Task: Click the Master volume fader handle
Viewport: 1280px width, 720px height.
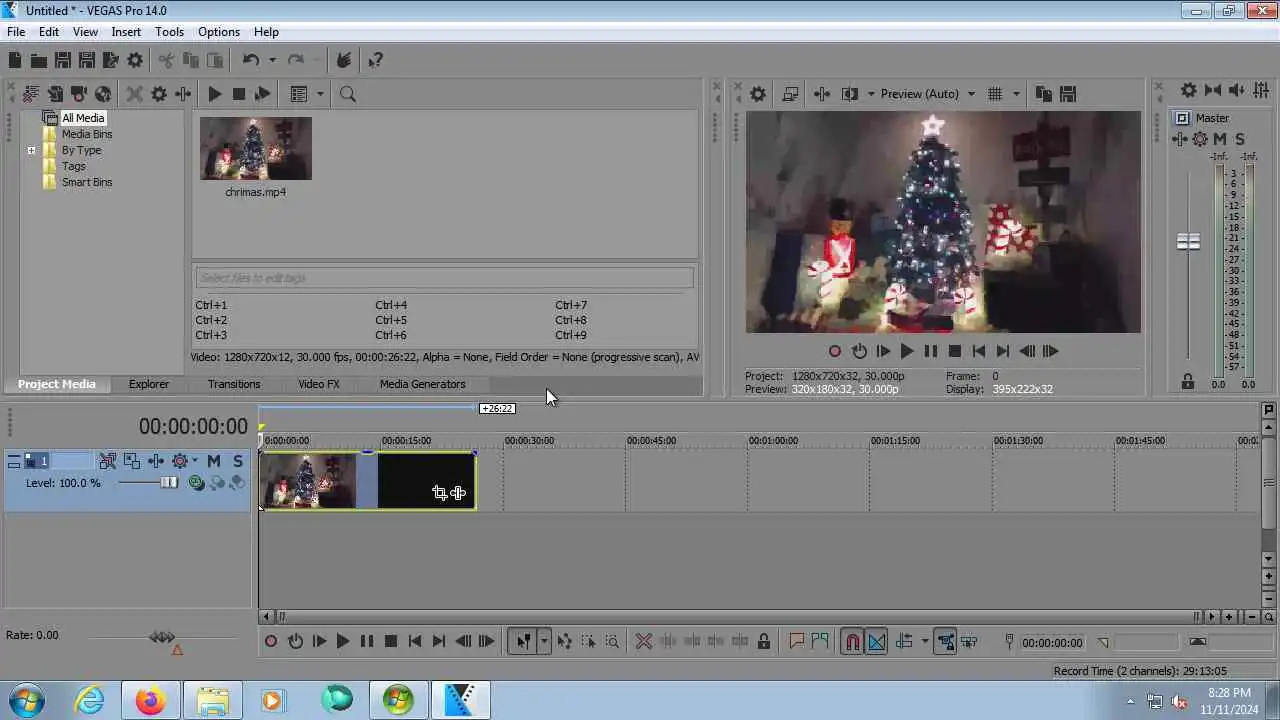Action: click(1188, 242)
